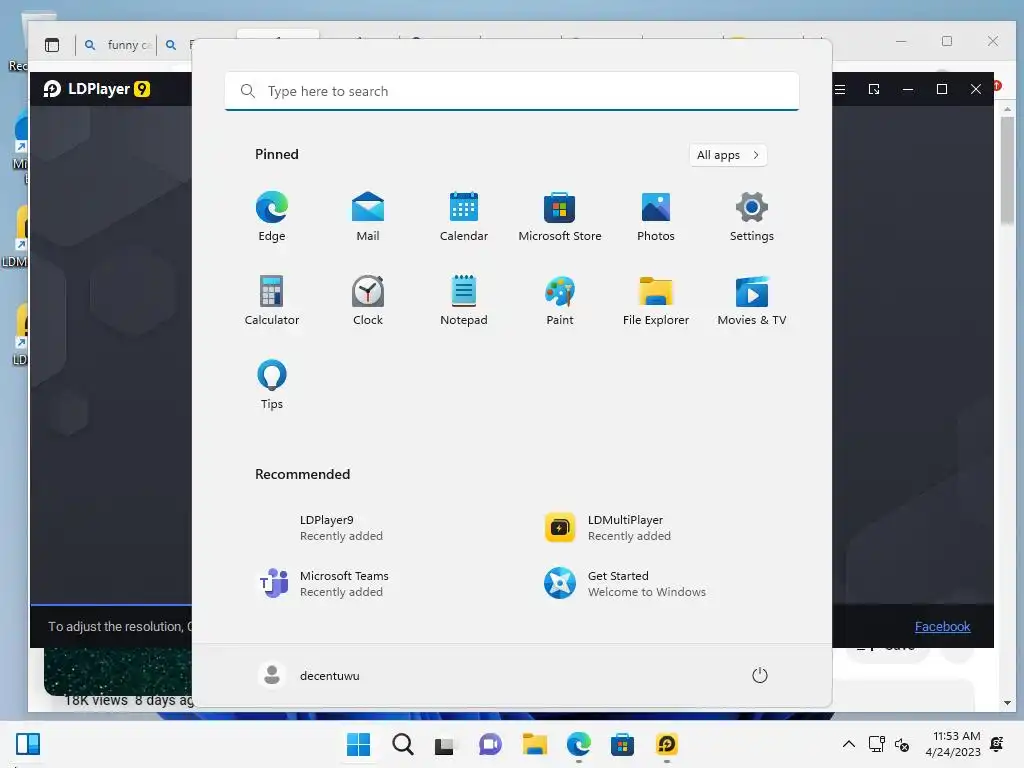Open Edge from pinned apps

272,216
